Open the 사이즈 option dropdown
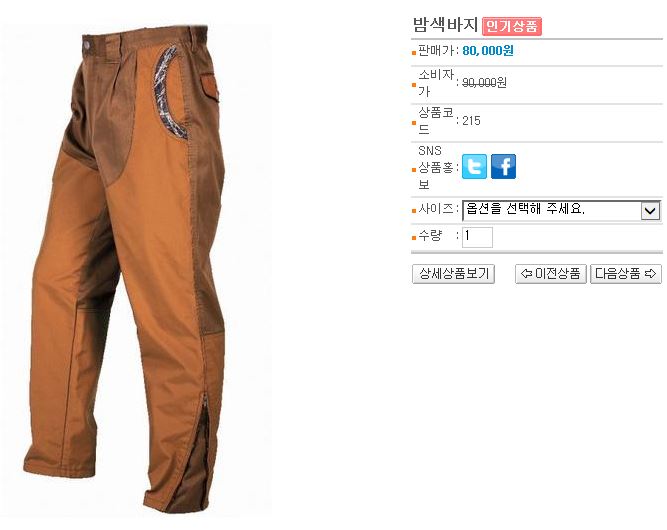This screenshot has width=667, height=530. point(562,211)
